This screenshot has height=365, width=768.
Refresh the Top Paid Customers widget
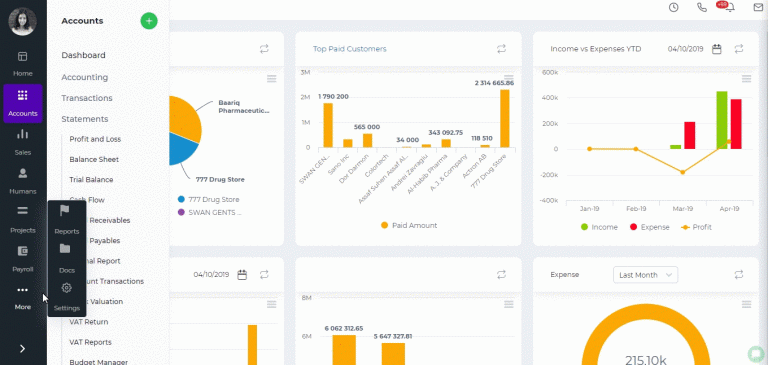tap(501, 49)
